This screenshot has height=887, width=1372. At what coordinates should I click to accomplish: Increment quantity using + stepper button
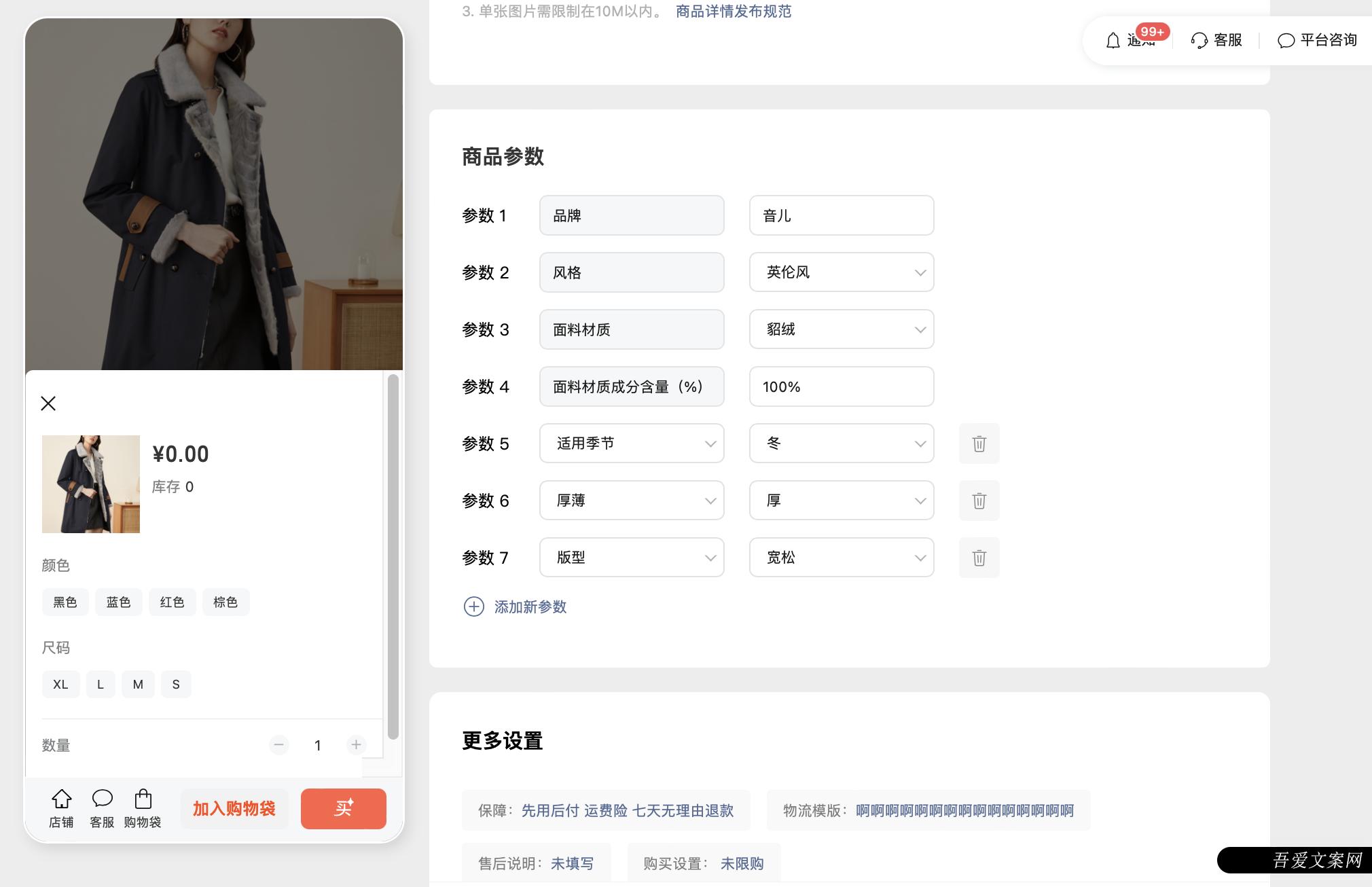[x=356, y=744]
